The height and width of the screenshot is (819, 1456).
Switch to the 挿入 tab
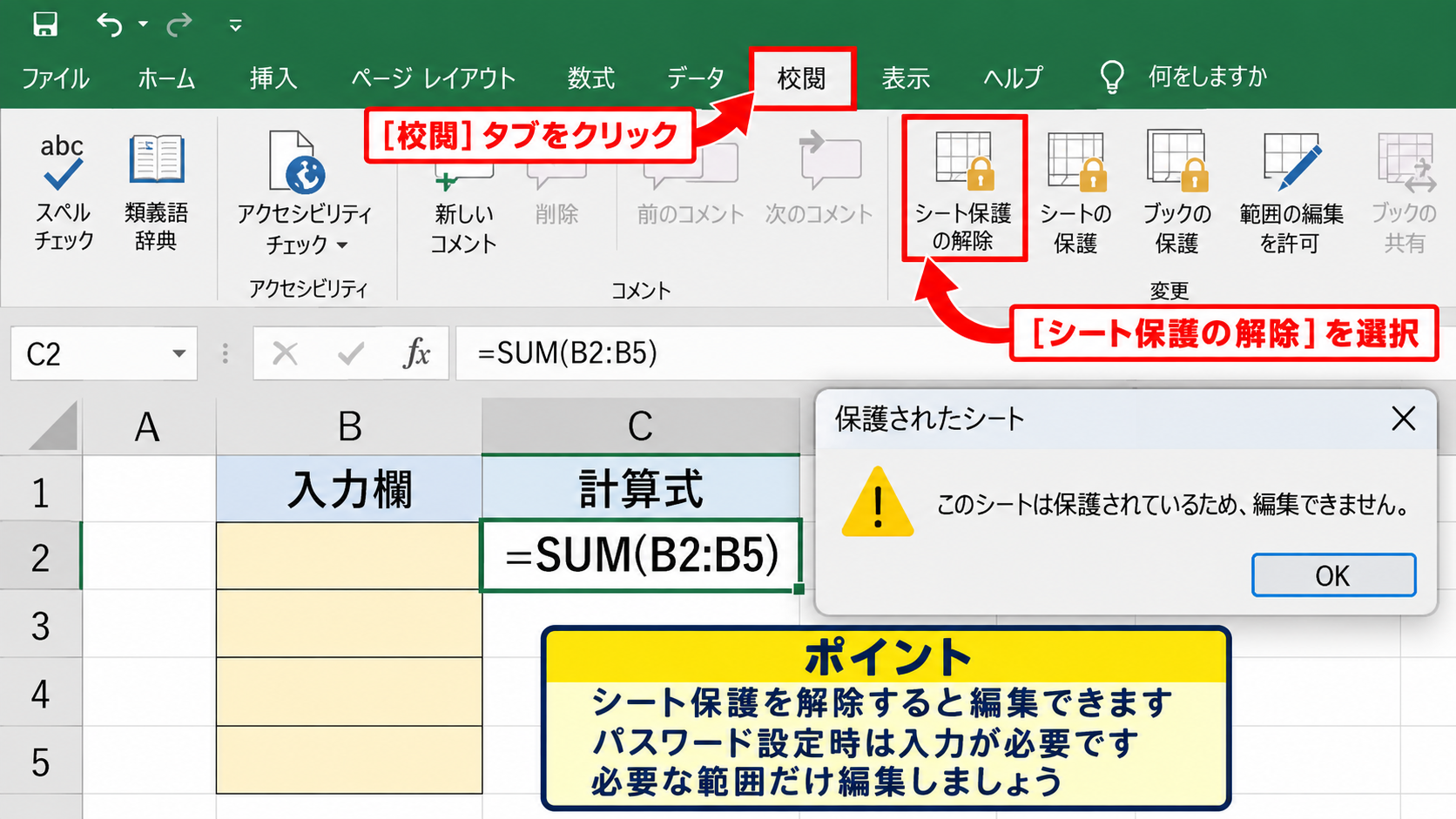(x=273, y=78)
